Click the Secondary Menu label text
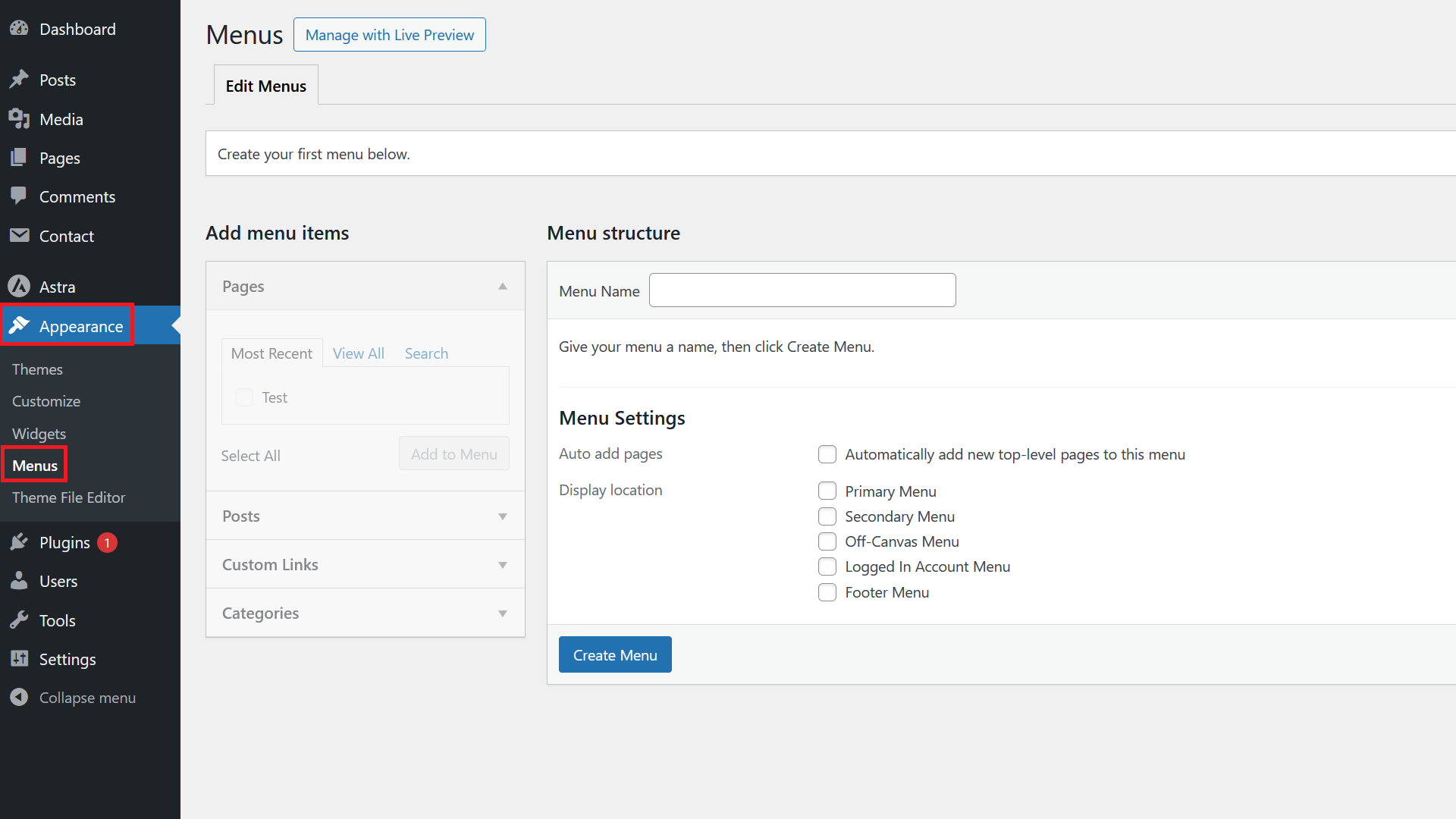The width and height of the screenshot is (1456, 819). pyautogui.click(x=899, y=516)
